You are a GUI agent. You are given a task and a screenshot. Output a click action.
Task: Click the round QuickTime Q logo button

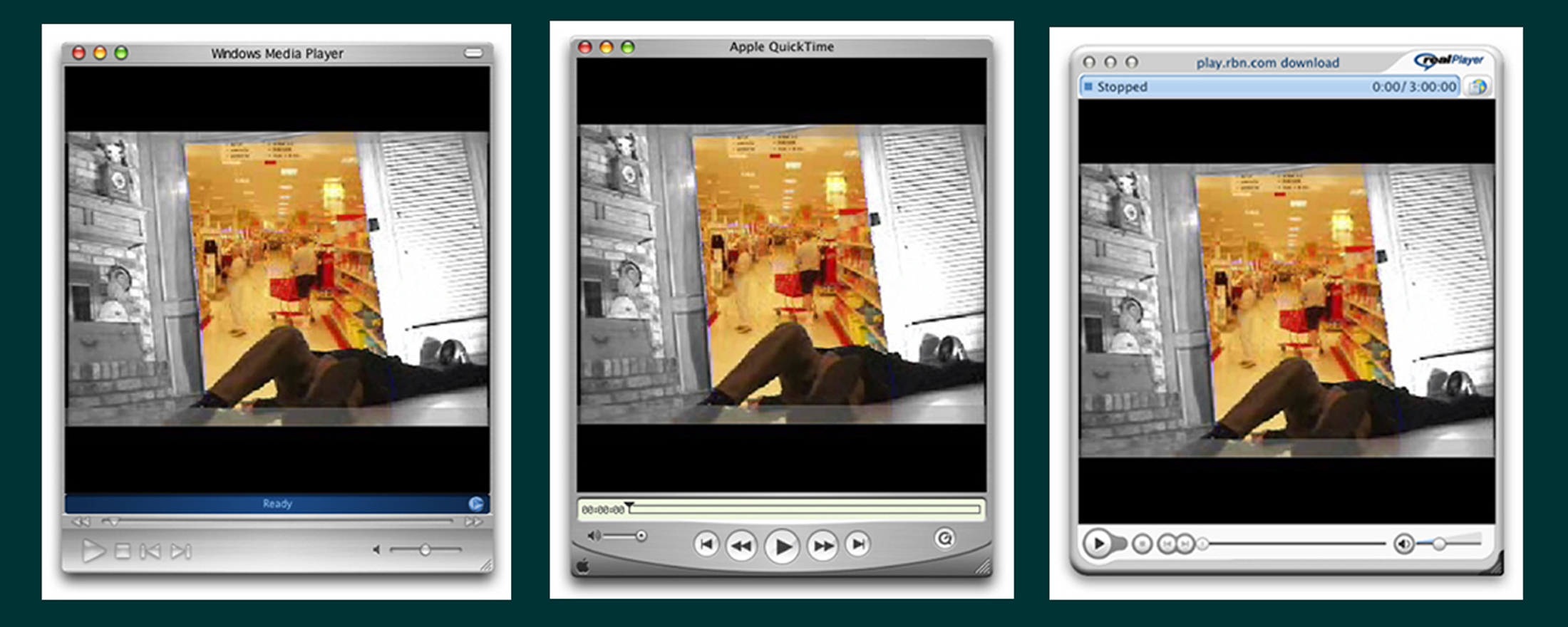click(945, 539)
